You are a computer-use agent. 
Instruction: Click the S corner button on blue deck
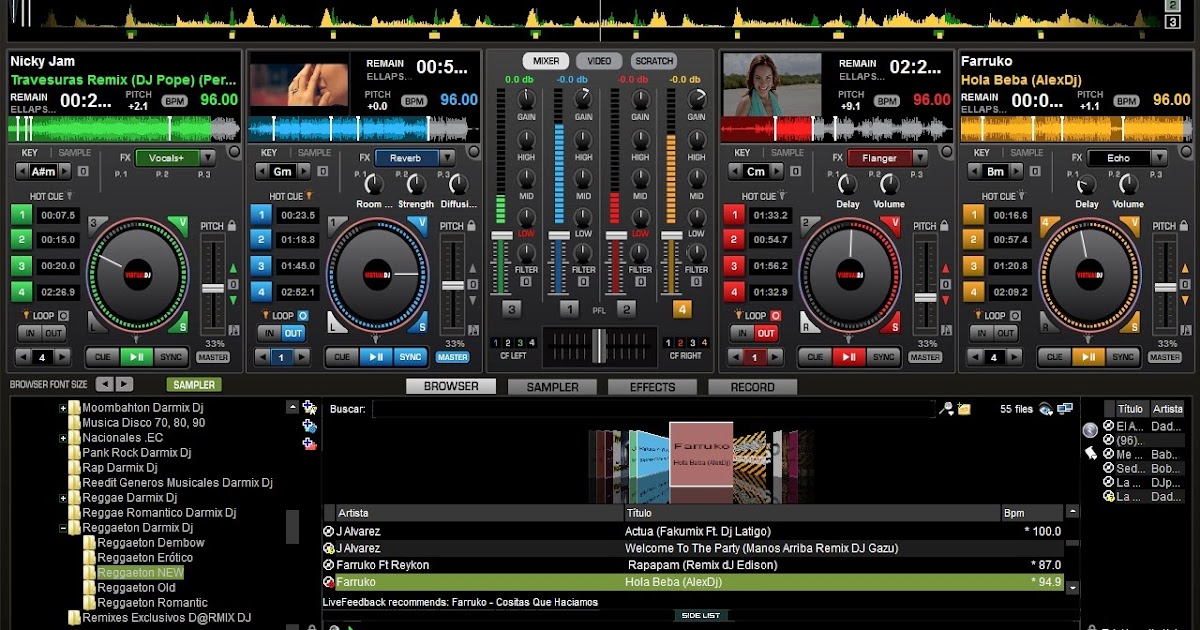[421, 325]
